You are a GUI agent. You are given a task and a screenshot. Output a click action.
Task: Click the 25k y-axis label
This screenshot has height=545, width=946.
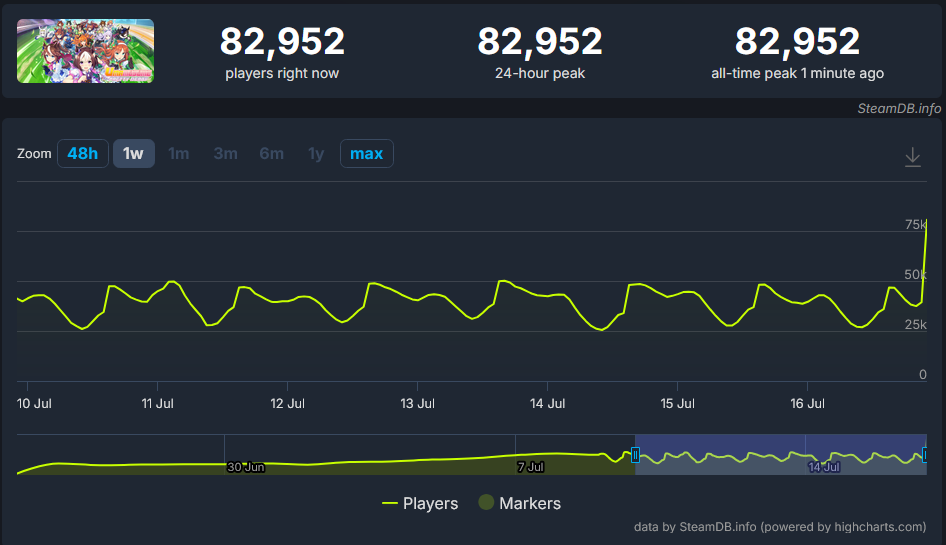coord(915,325)
